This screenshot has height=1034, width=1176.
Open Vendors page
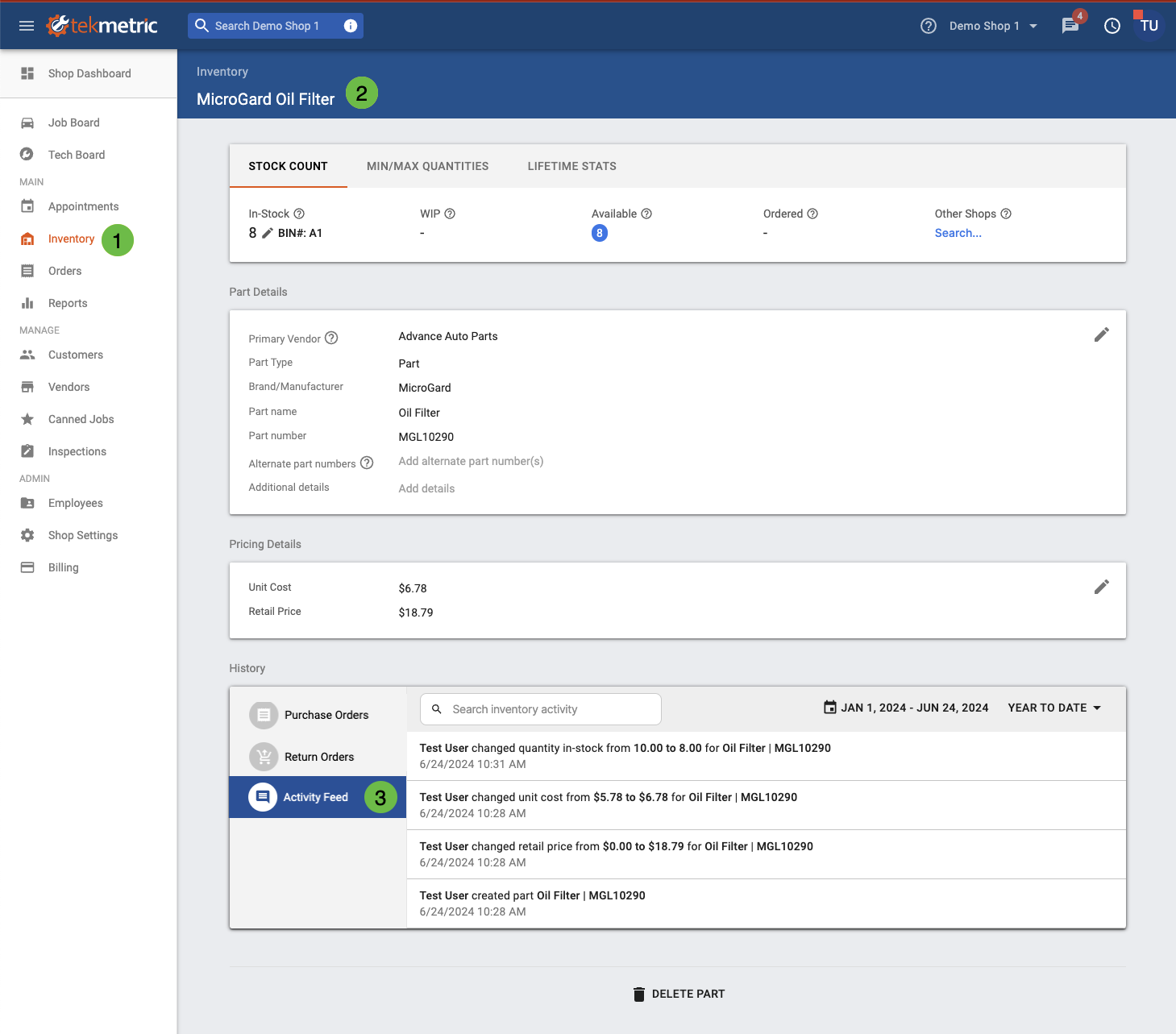pos(89,387)
